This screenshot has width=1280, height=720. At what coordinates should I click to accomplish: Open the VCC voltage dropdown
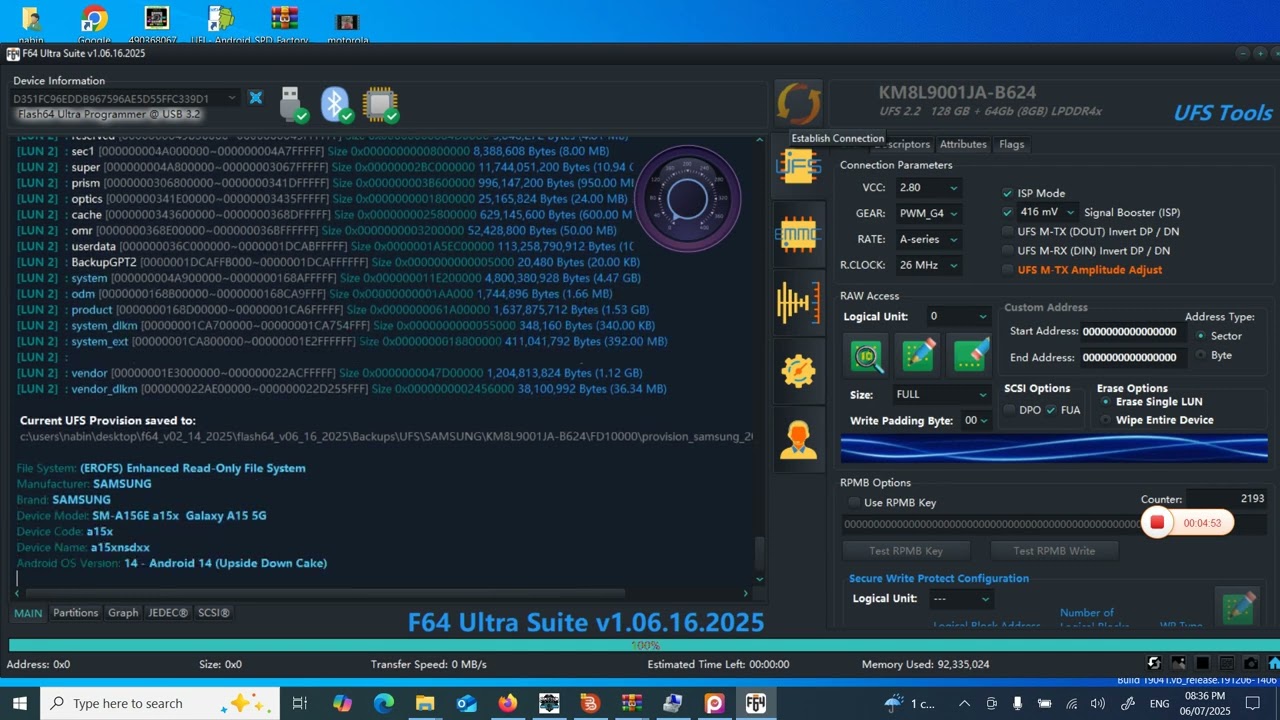(928, 187)
